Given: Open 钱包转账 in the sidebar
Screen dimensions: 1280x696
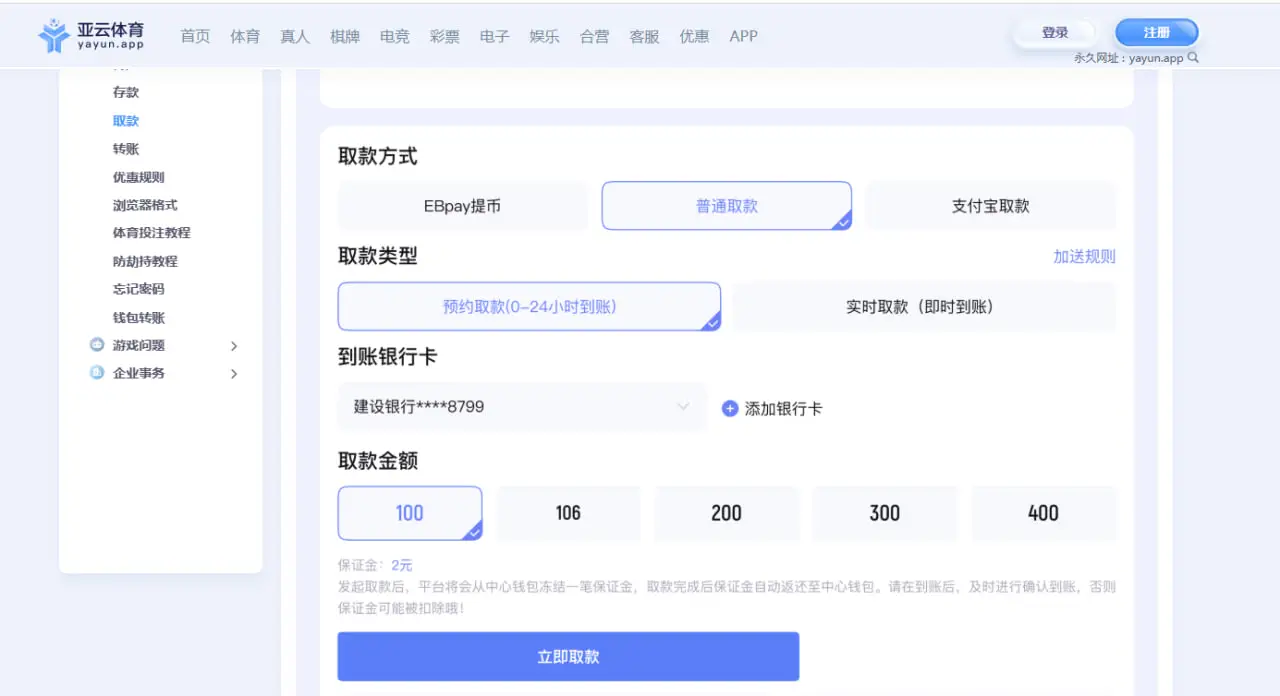Looking at the screenshot, I should (139, 318).
